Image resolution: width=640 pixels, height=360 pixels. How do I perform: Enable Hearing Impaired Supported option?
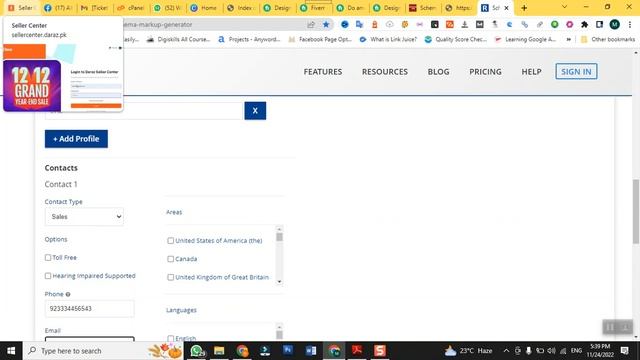coord(48,276)
